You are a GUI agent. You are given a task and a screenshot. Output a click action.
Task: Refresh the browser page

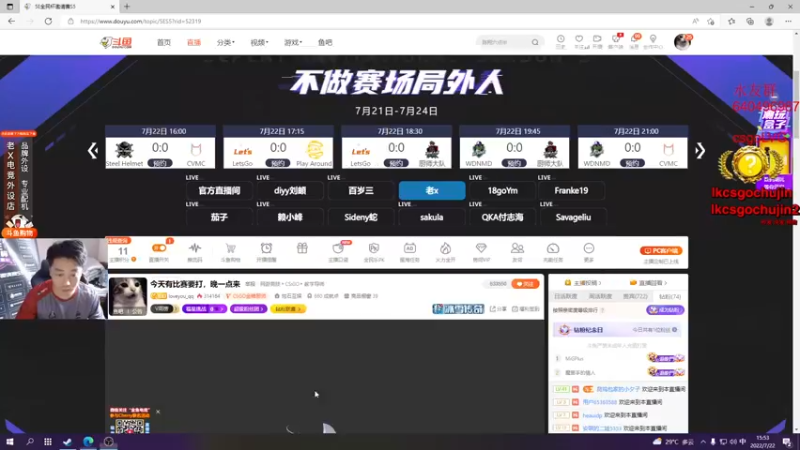(x=48, y=21)
